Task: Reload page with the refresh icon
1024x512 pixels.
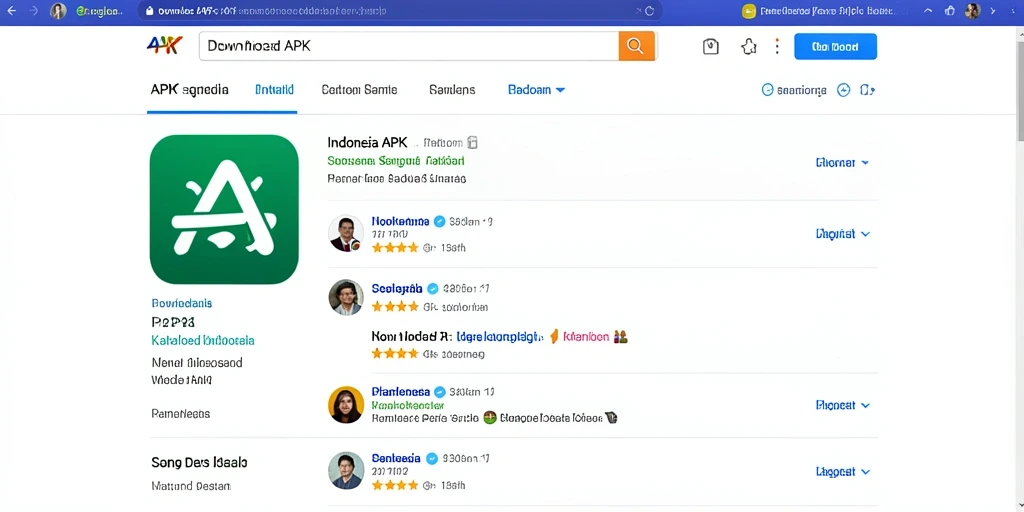Action: 649,11
